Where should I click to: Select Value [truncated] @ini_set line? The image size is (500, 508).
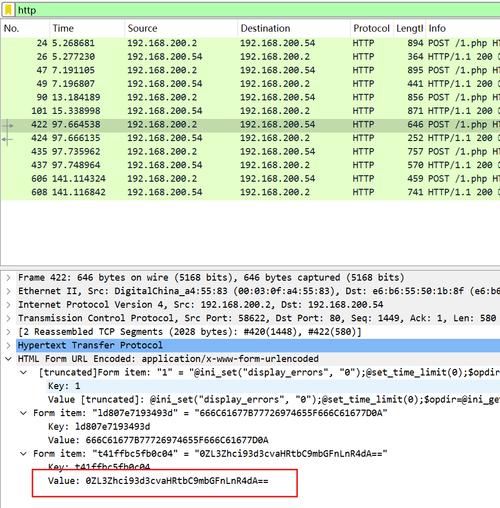pyautogui.click(x=273, y=400)
